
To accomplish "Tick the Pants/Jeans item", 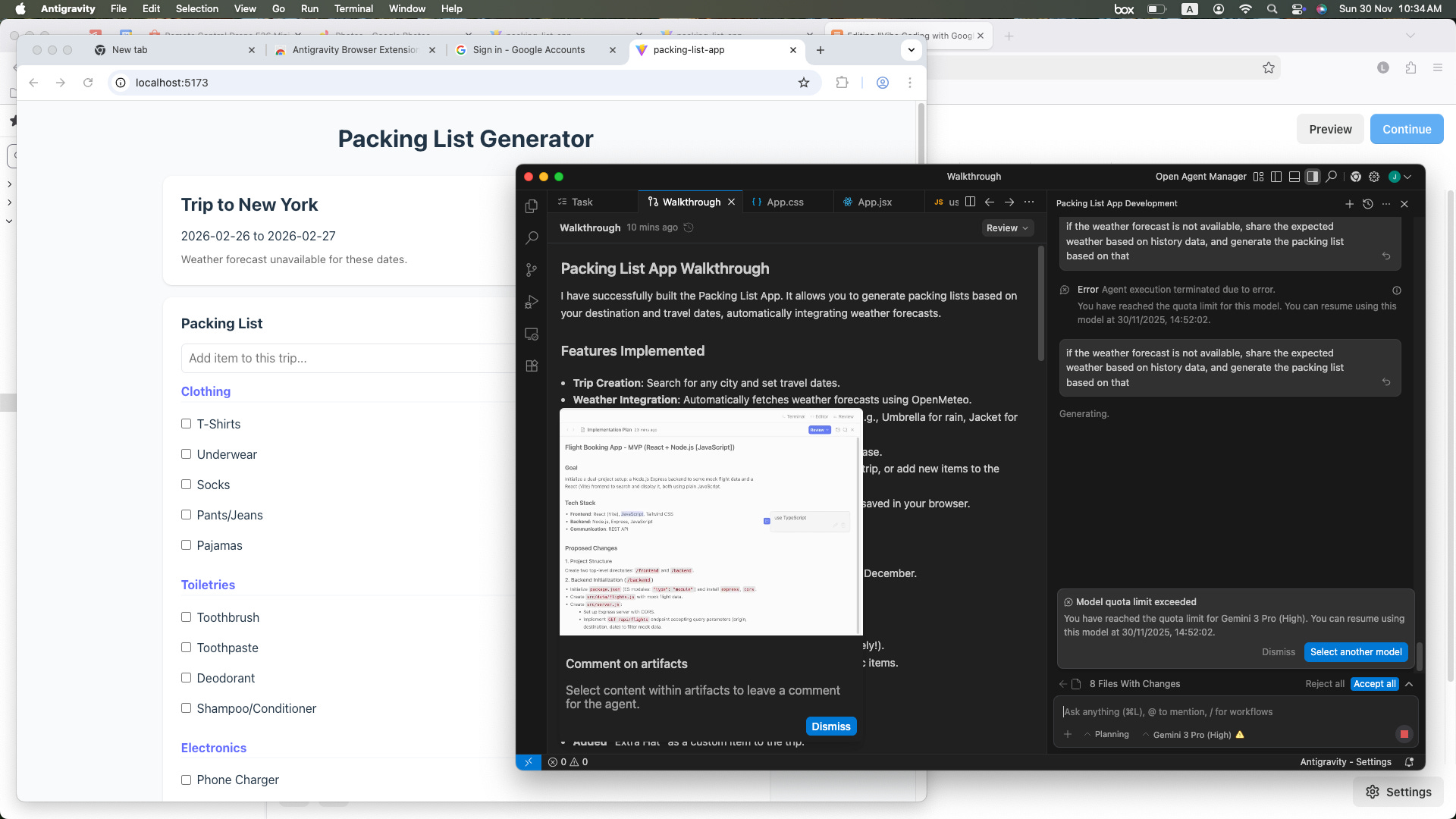I will pos(186,515).
